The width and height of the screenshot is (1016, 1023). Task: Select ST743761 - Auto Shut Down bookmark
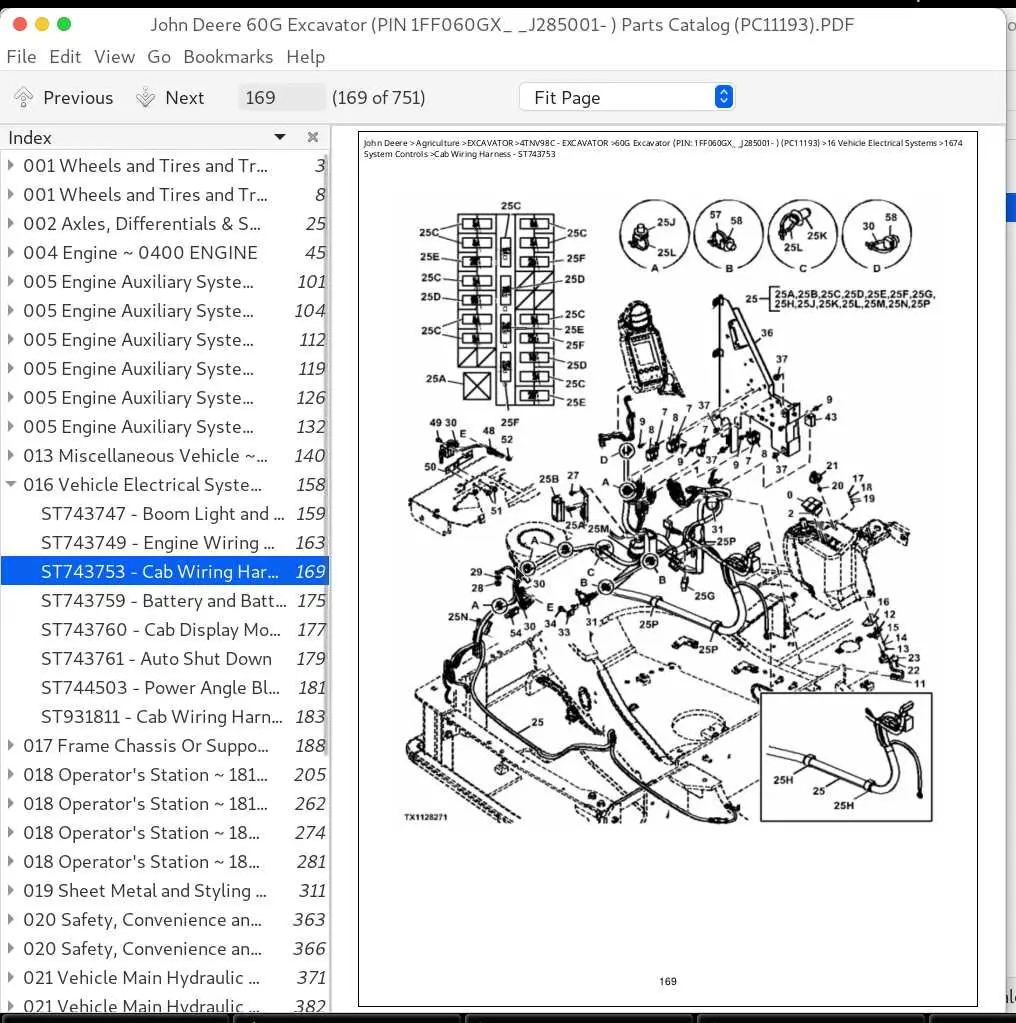tap(164, 658)
